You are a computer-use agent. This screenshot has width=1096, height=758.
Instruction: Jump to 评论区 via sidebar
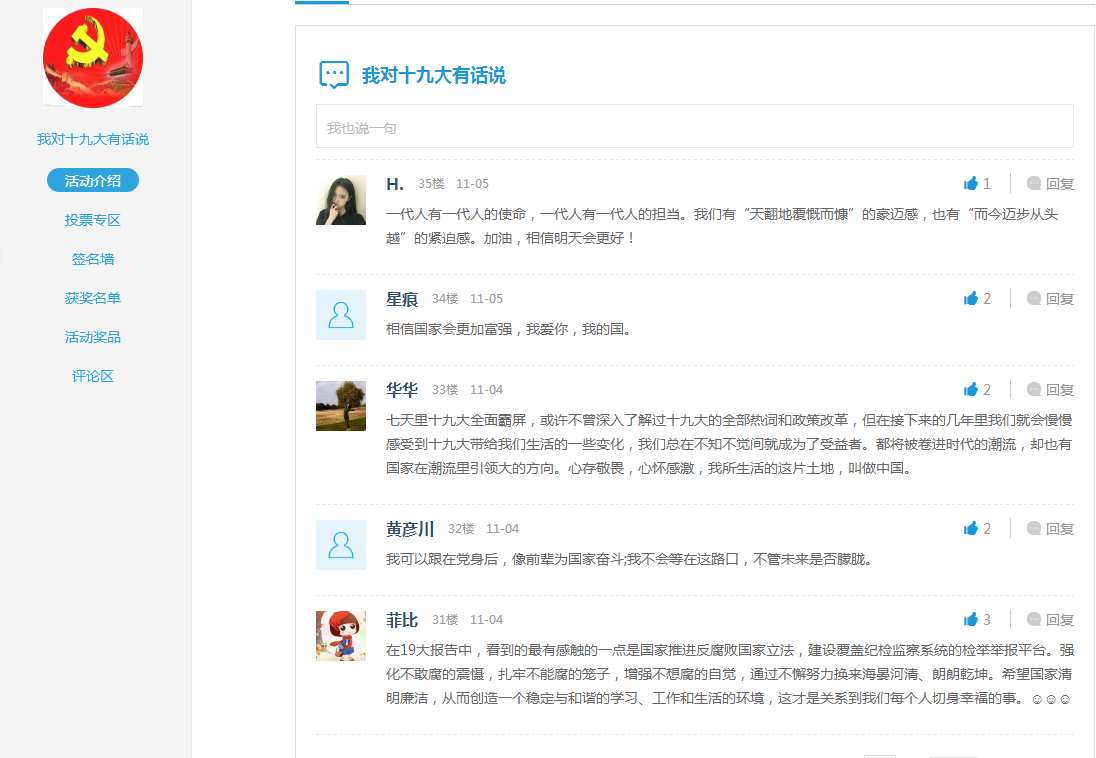pyautogui.click(x=93, y=376)
